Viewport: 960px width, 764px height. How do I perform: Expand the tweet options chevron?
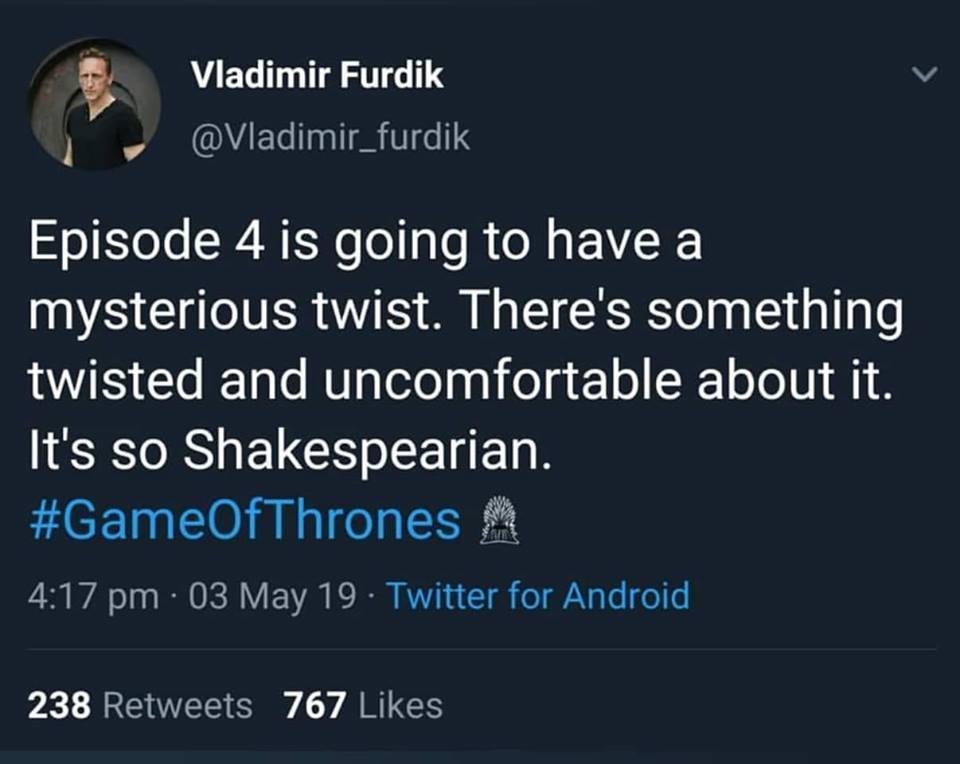tap(926, 75)
